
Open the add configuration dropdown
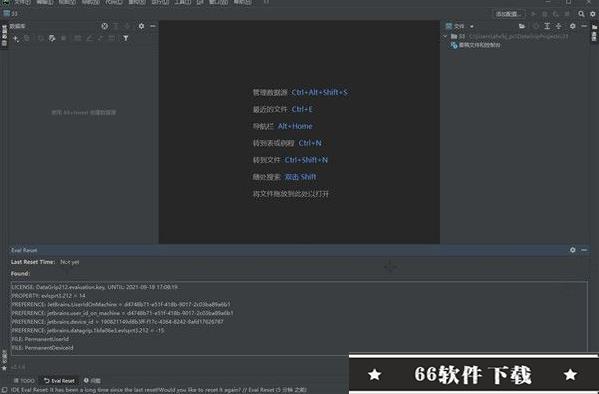510,14
